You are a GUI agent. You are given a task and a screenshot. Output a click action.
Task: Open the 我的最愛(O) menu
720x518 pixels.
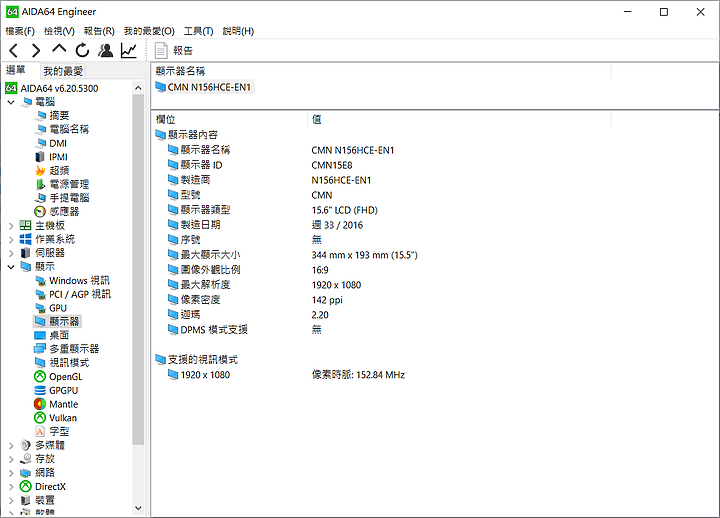(x=149, y=31)
